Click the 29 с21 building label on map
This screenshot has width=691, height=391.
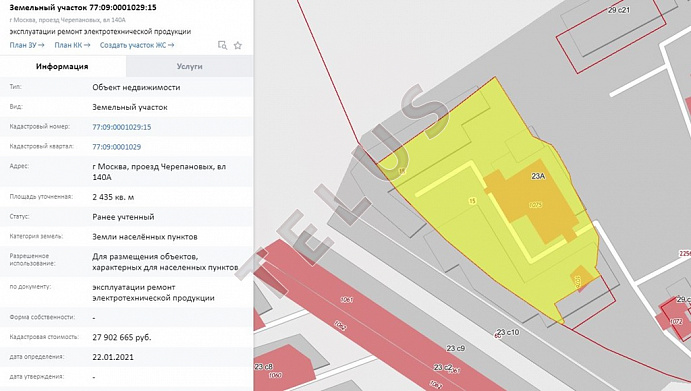click(619, 10)
